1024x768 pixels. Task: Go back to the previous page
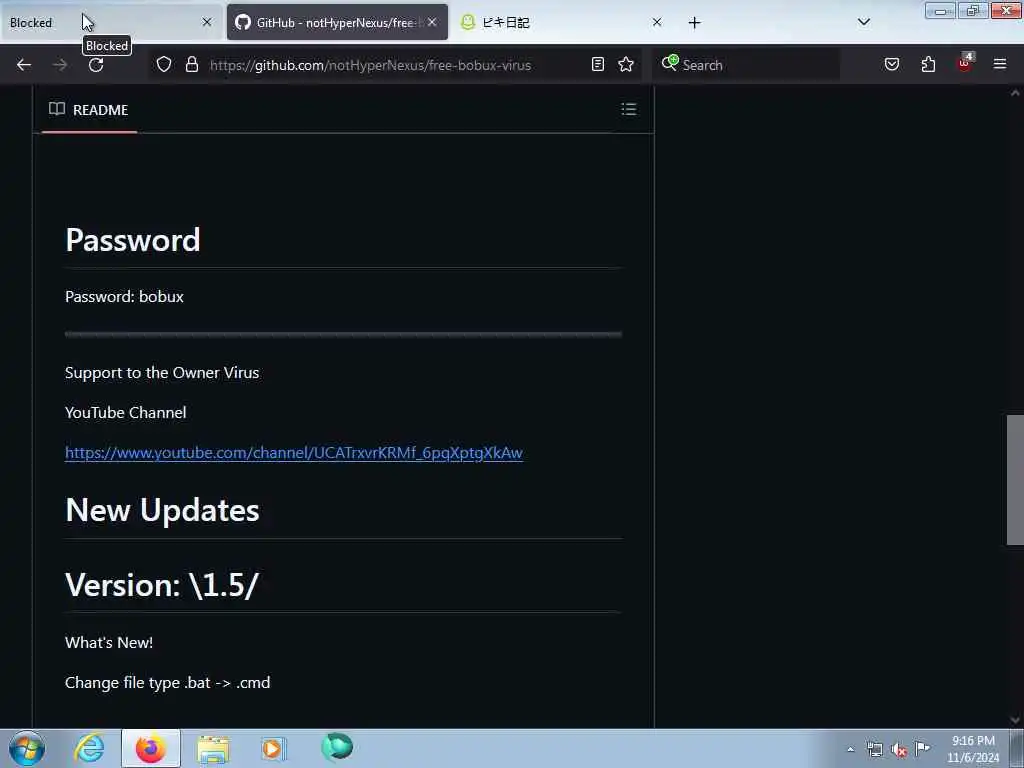coord(24,65)
